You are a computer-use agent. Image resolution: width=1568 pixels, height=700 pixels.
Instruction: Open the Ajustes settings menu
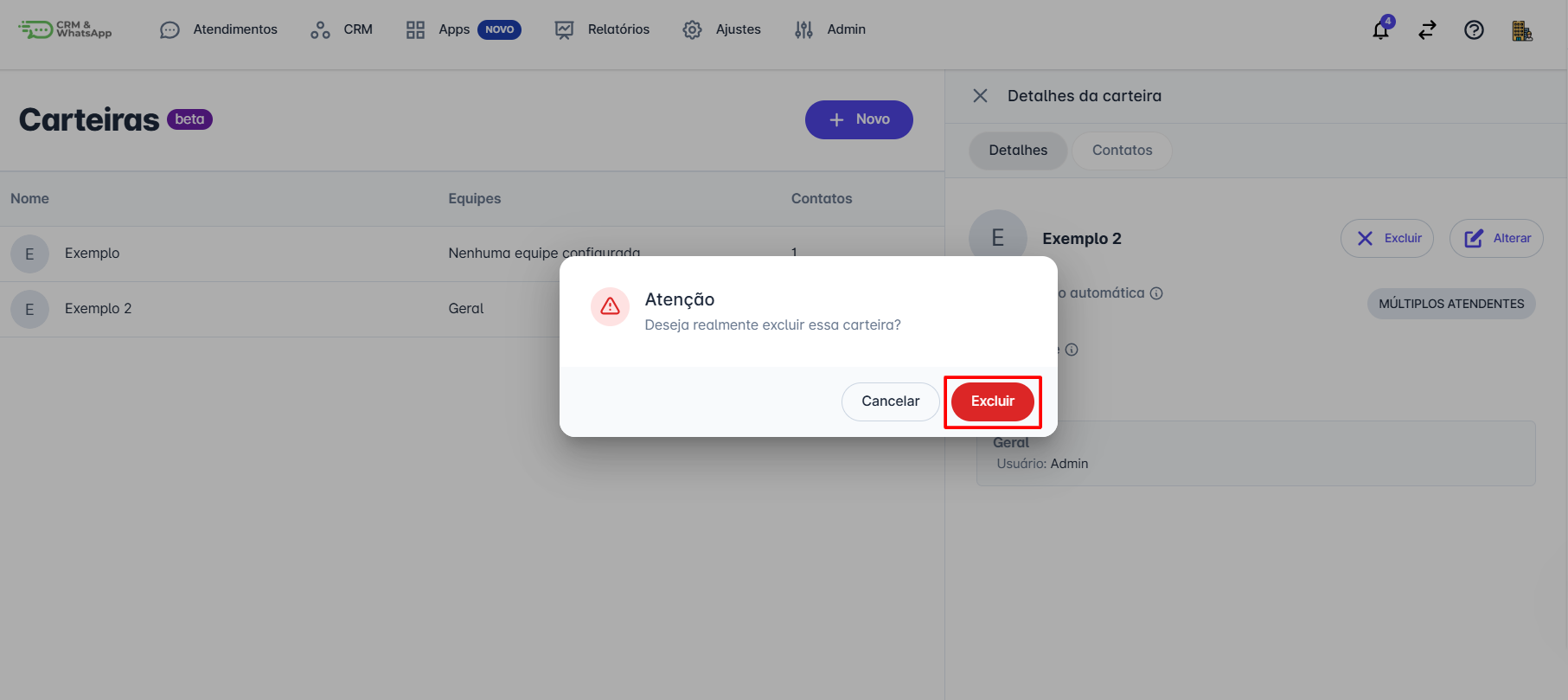tap(721, 29)
